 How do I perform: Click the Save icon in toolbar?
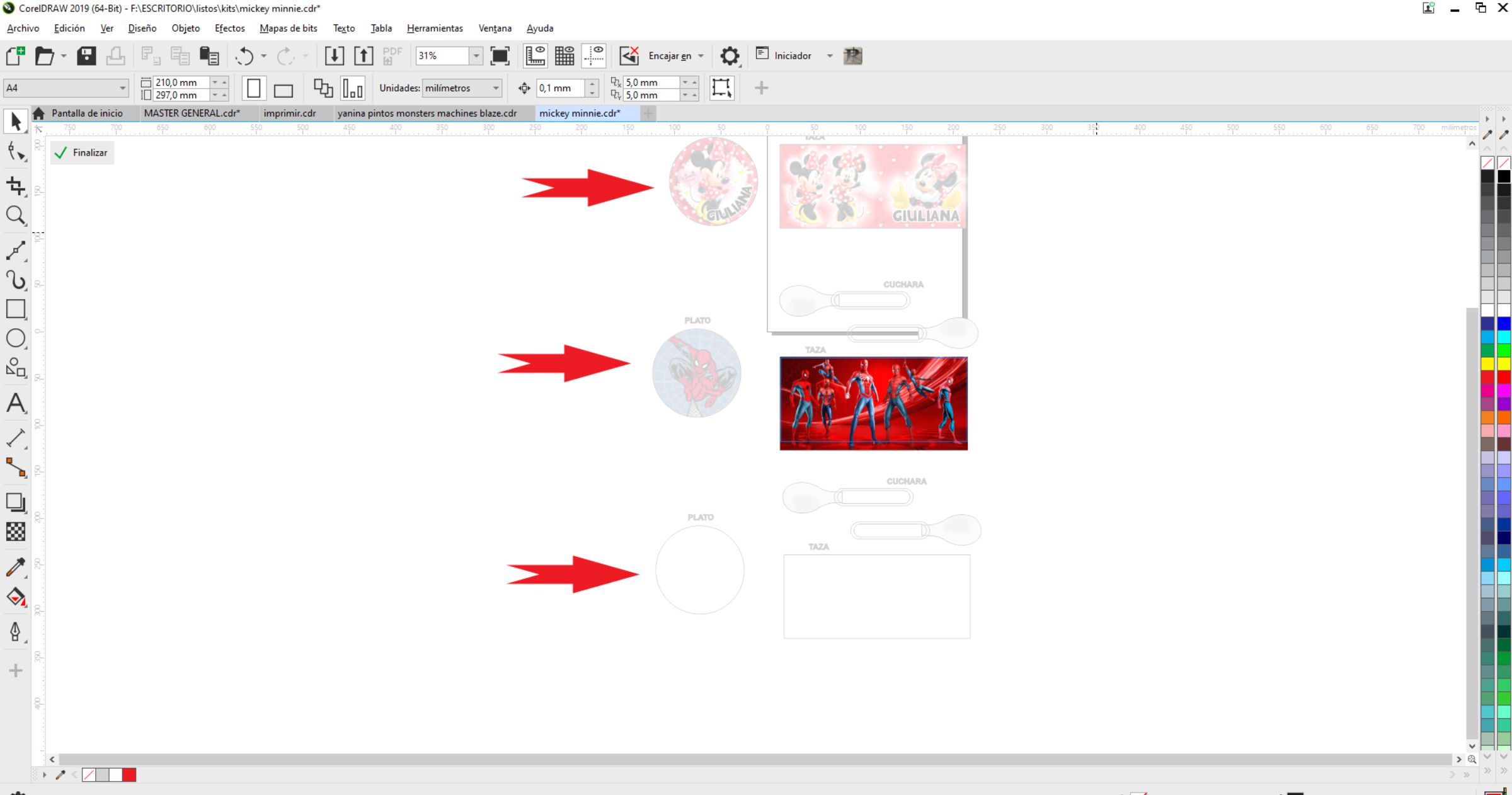[86, 56]
